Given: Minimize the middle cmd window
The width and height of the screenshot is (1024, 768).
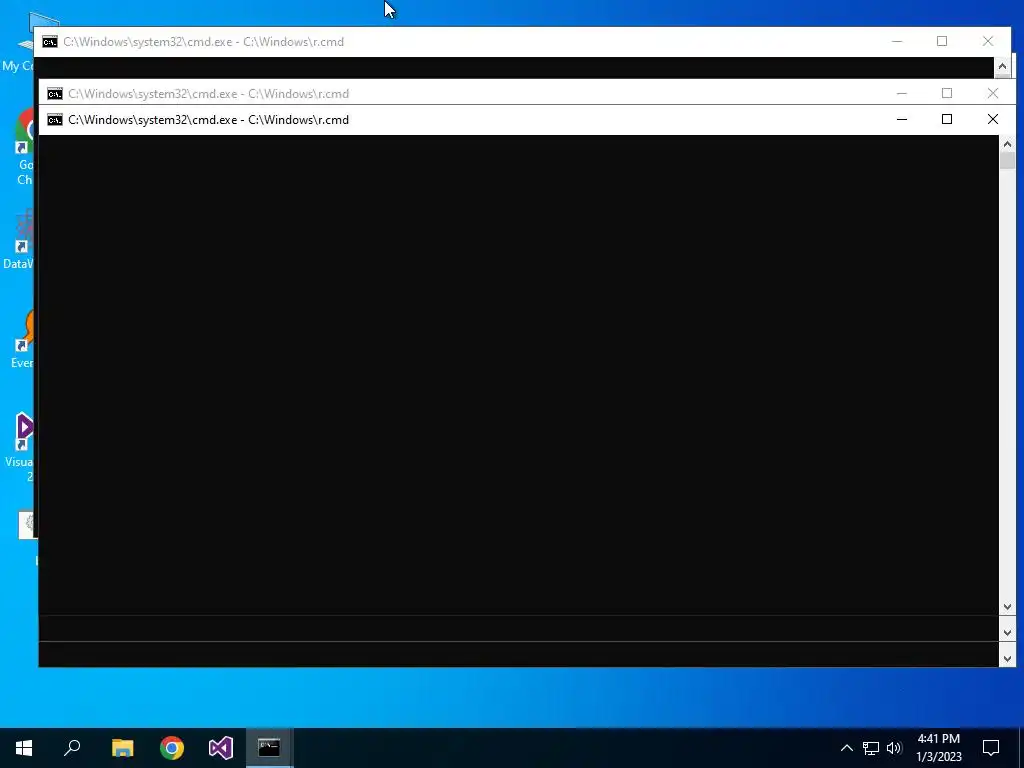Looking at the screenshot, I should click(902, 93).
